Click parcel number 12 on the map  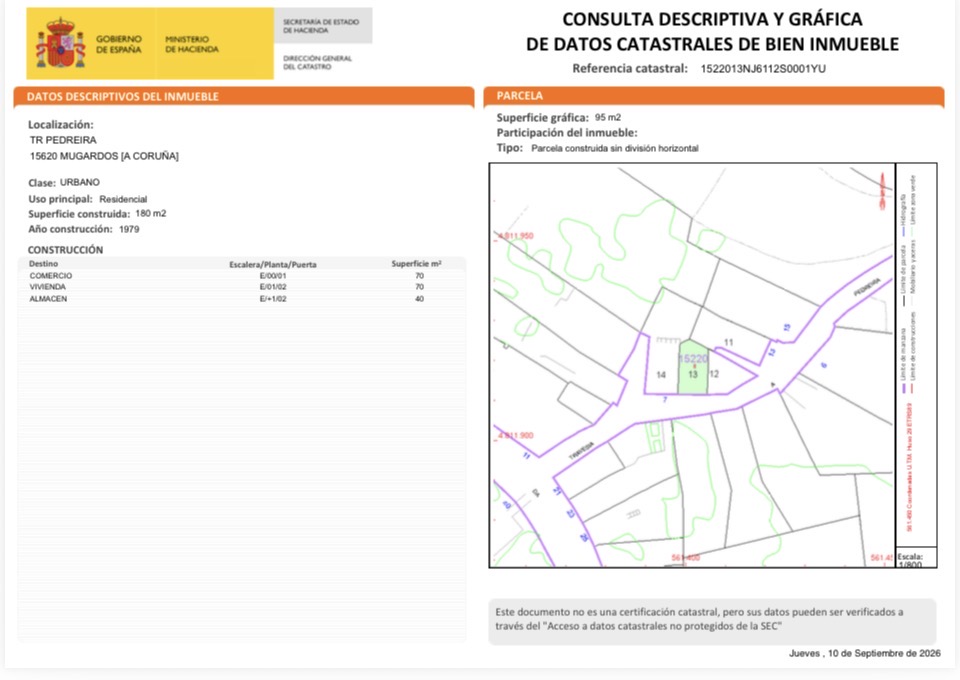[x=714, y=373]
